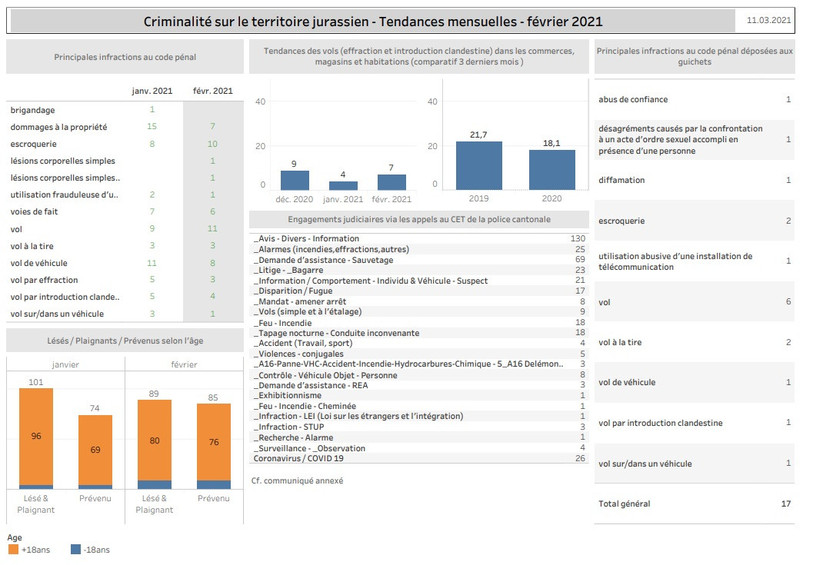Click the janv. 2021 column header
Image resolution: width=813 pixels, height=565 pixels.
pyautogui.click(x=152, y=91)
